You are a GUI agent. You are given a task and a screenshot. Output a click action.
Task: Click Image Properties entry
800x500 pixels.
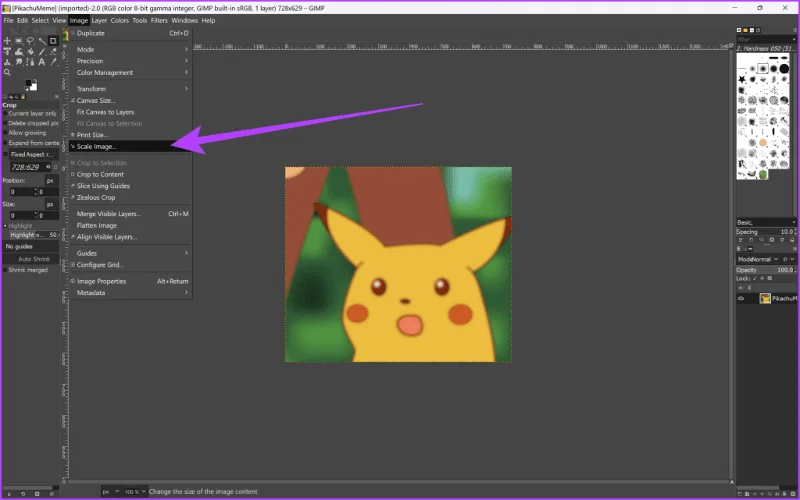click(x=130, y=281)
